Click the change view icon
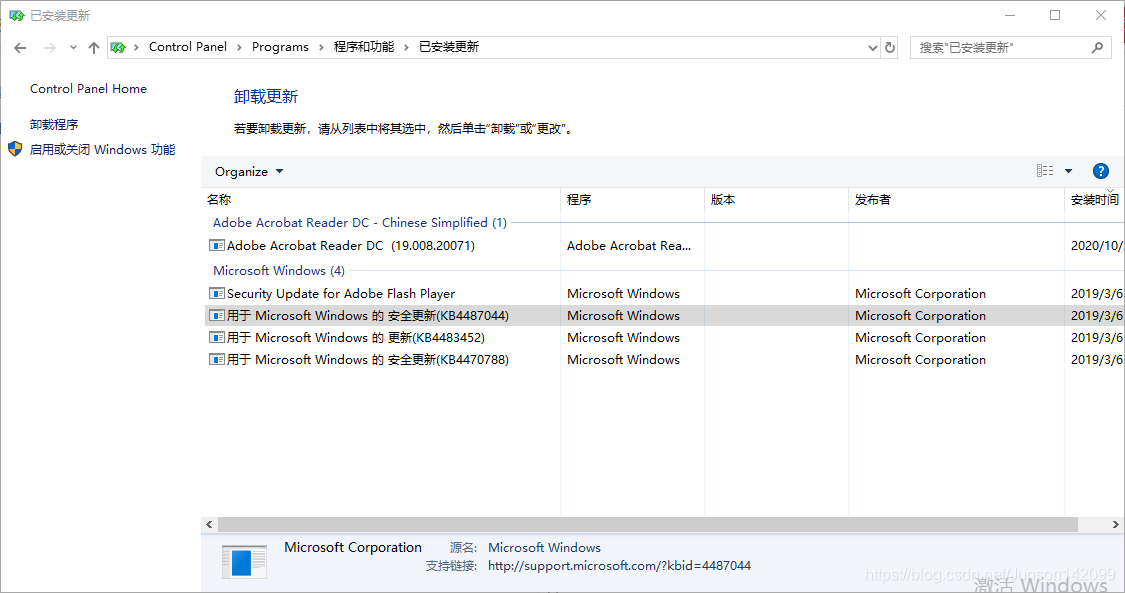The image size is (1125, 593). 1045,171
